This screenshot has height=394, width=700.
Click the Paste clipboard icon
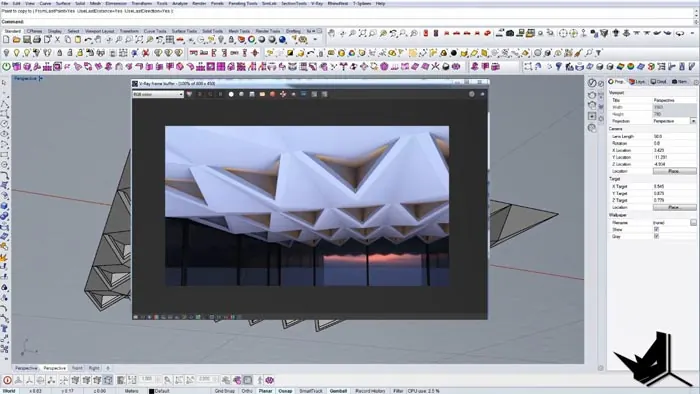tap(78, 40)
